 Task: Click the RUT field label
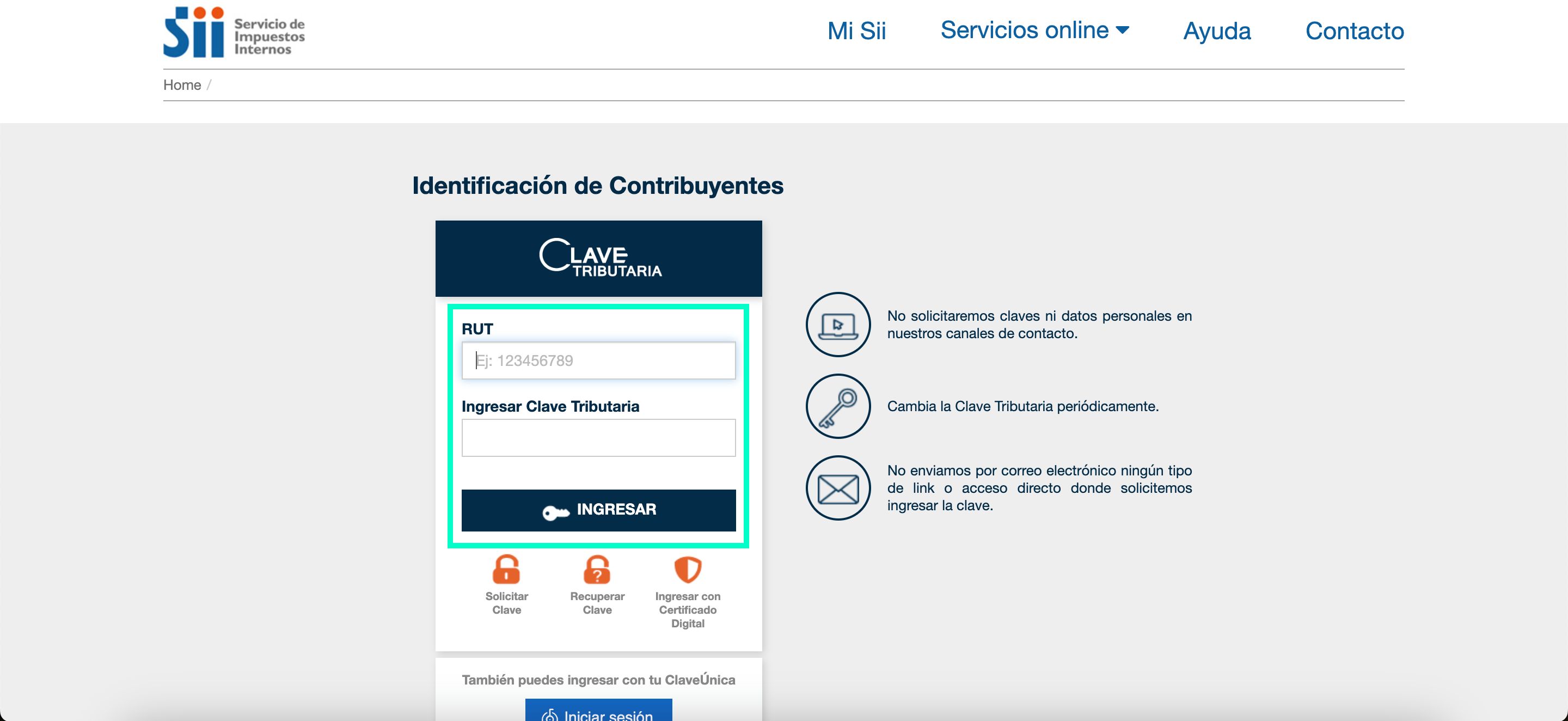coord(477,329)
